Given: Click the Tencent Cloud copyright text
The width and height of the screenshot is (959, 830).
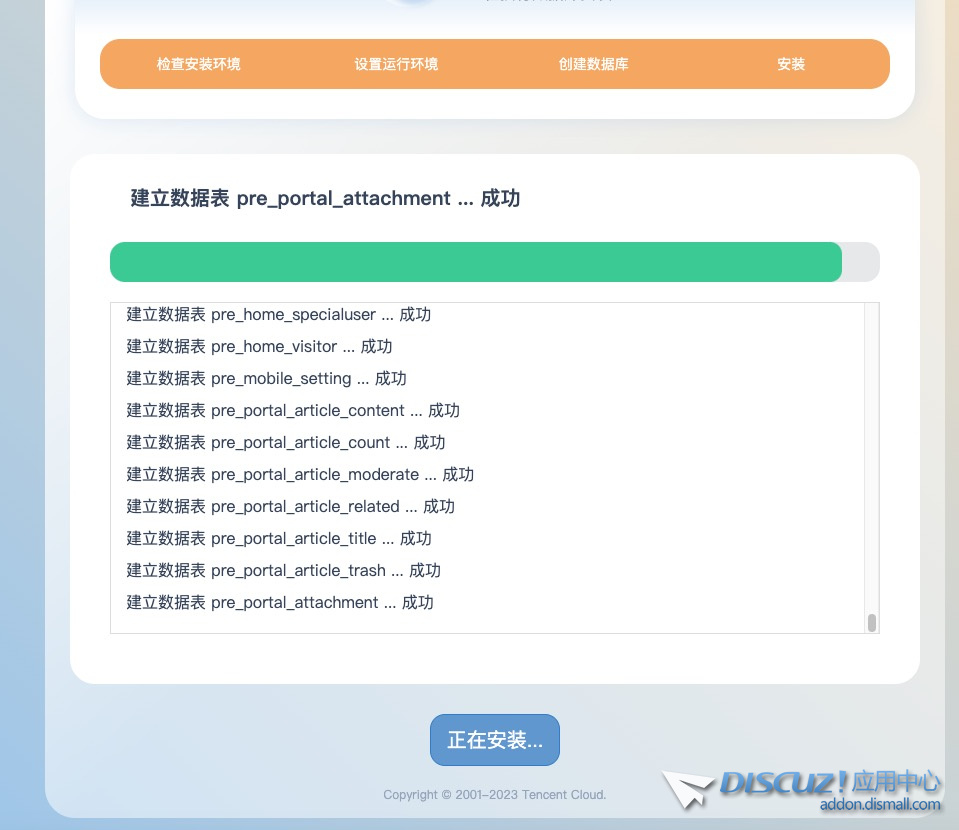Looking at the screenshot, I should pos(494,795).
